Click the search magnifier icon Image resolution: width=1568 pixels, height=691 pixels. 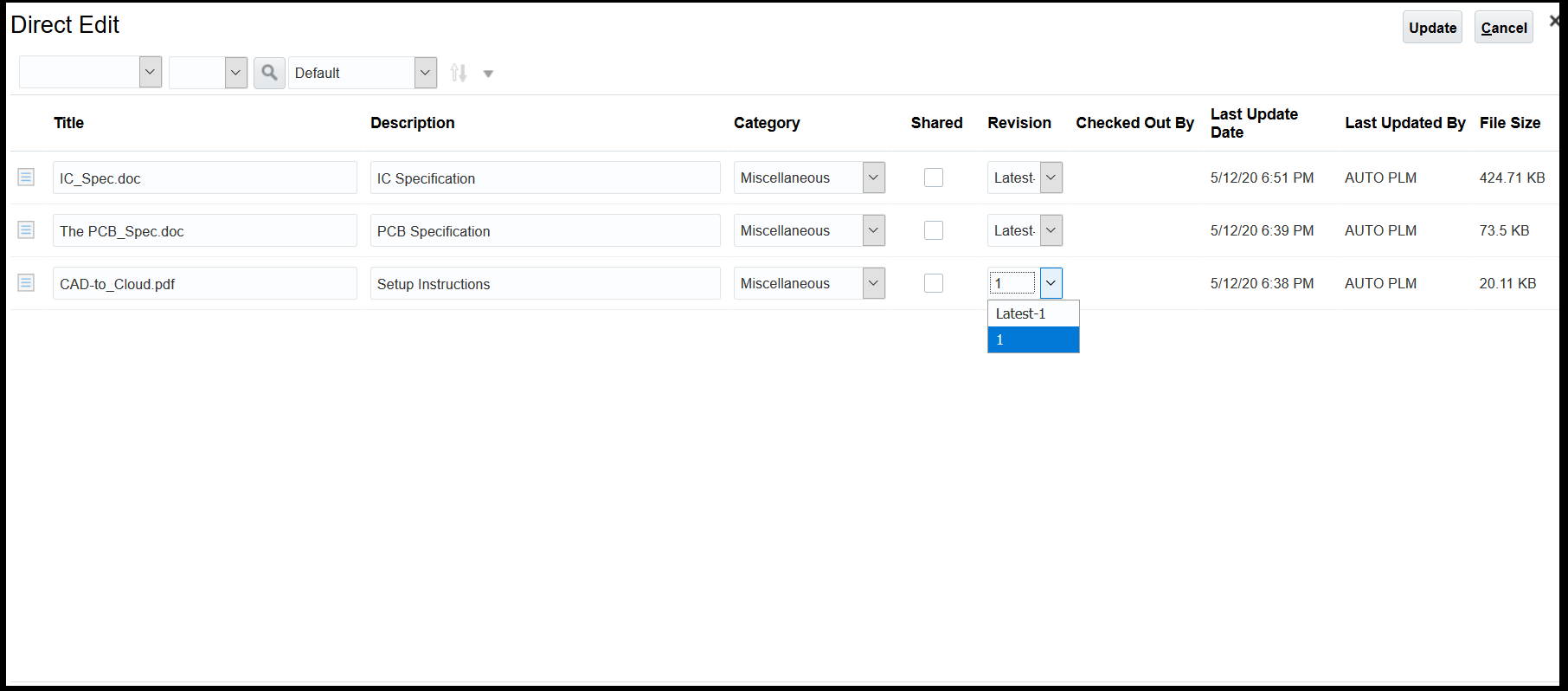269,73
